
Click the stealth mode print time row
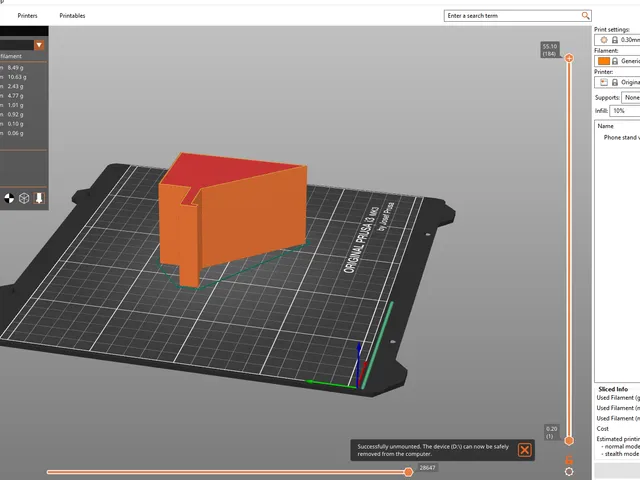(x=620, y=454)
